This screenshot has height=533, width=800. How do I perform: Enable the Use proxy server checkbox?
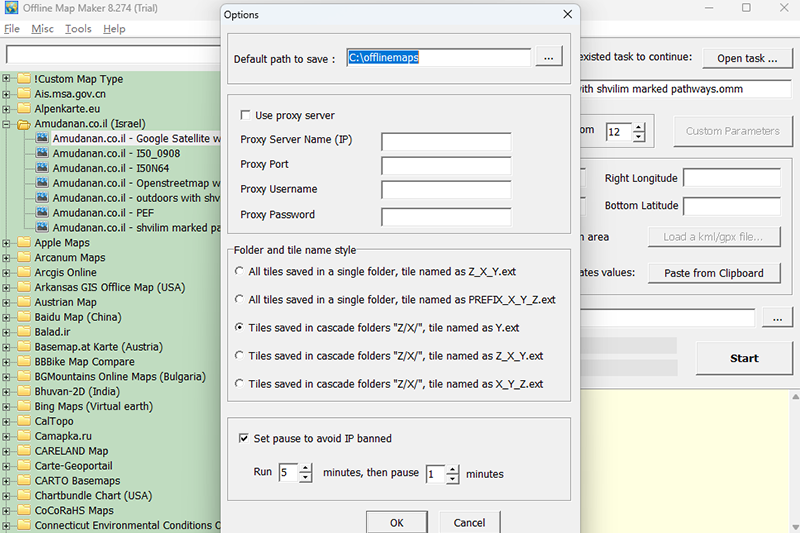coord(246,116)
